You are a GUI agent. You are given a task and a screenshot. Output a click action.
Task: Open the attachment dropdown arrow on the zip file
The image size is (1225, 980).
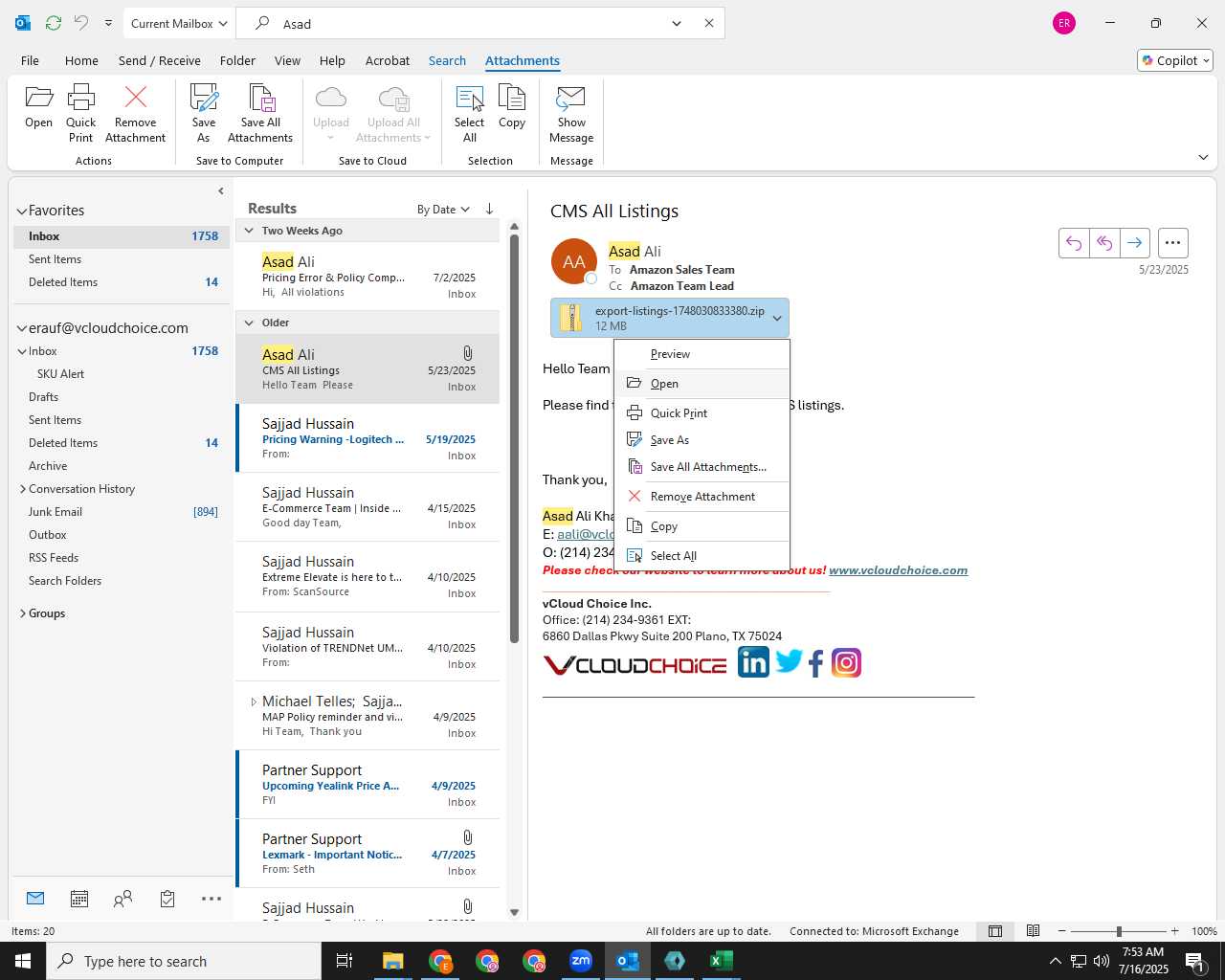777,318
